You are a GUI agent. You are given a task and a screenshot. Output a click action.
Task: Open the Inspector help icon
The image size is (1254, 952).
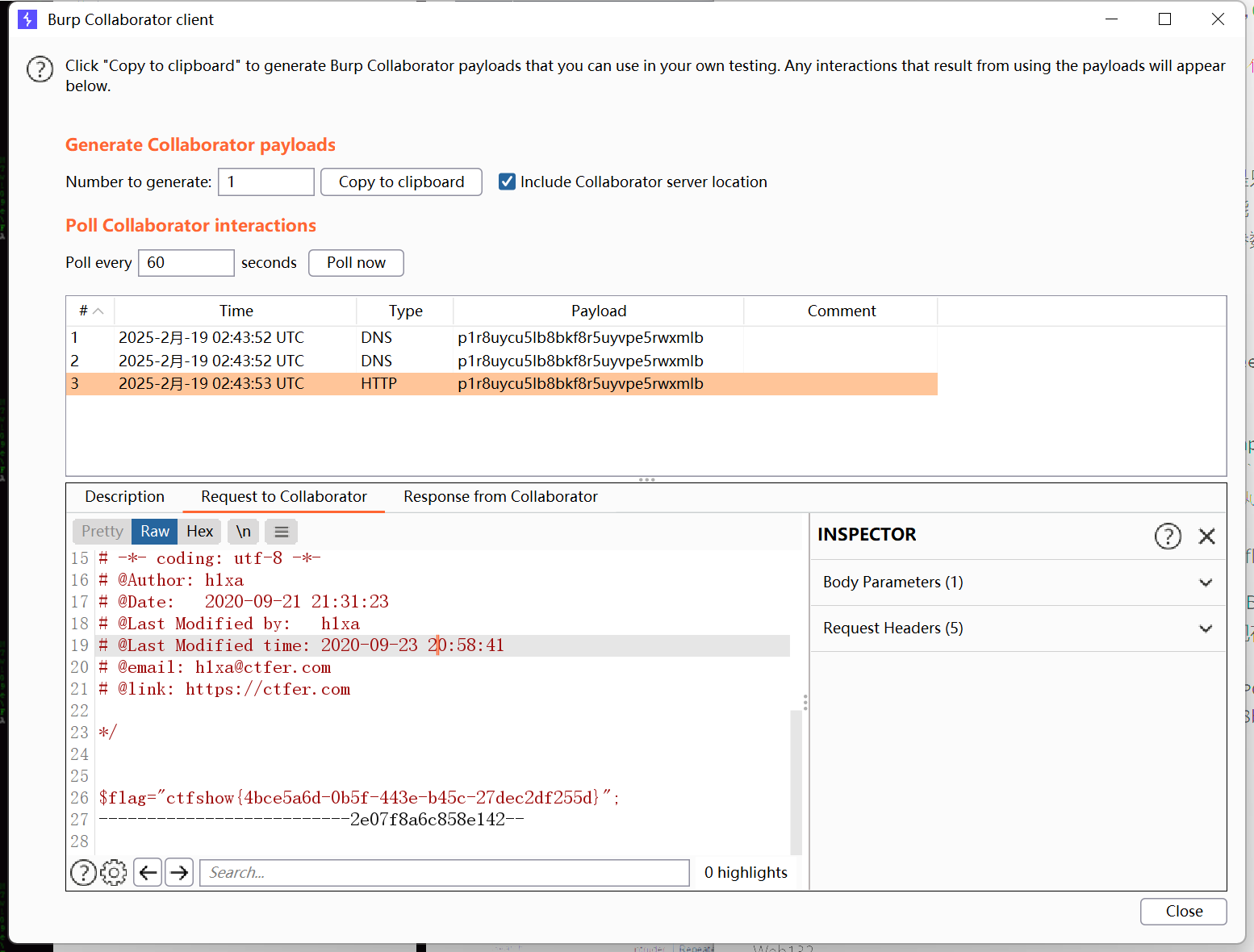tap(1168, 536)
